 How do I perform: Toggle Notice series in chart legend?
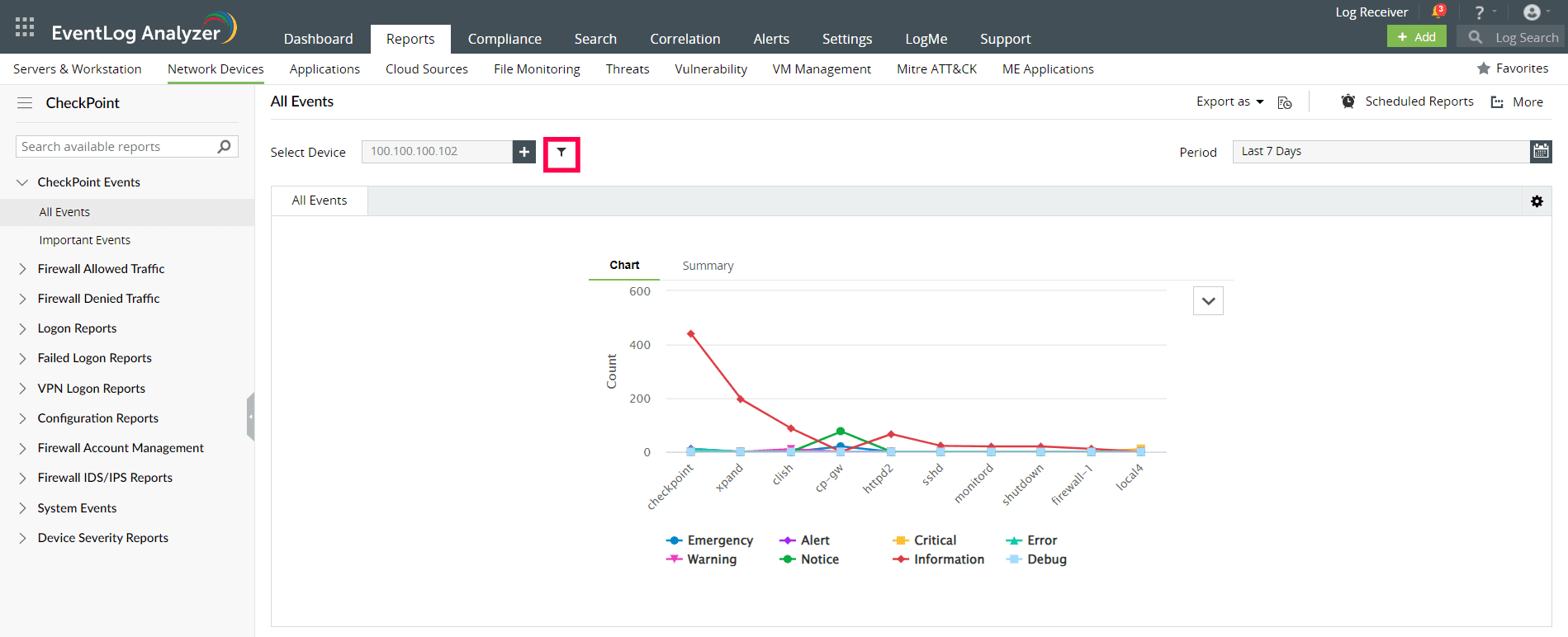(x=809, y=559)
